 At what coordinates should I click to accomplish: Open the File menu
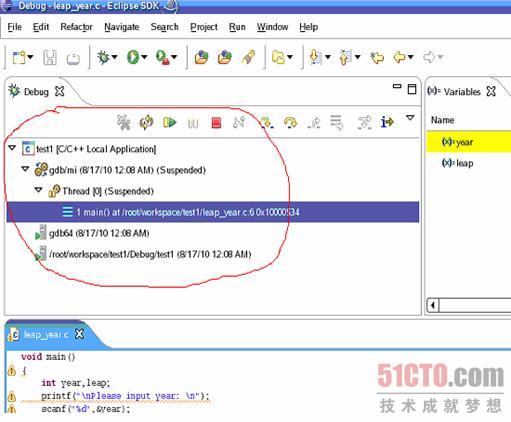click(14, 27)
